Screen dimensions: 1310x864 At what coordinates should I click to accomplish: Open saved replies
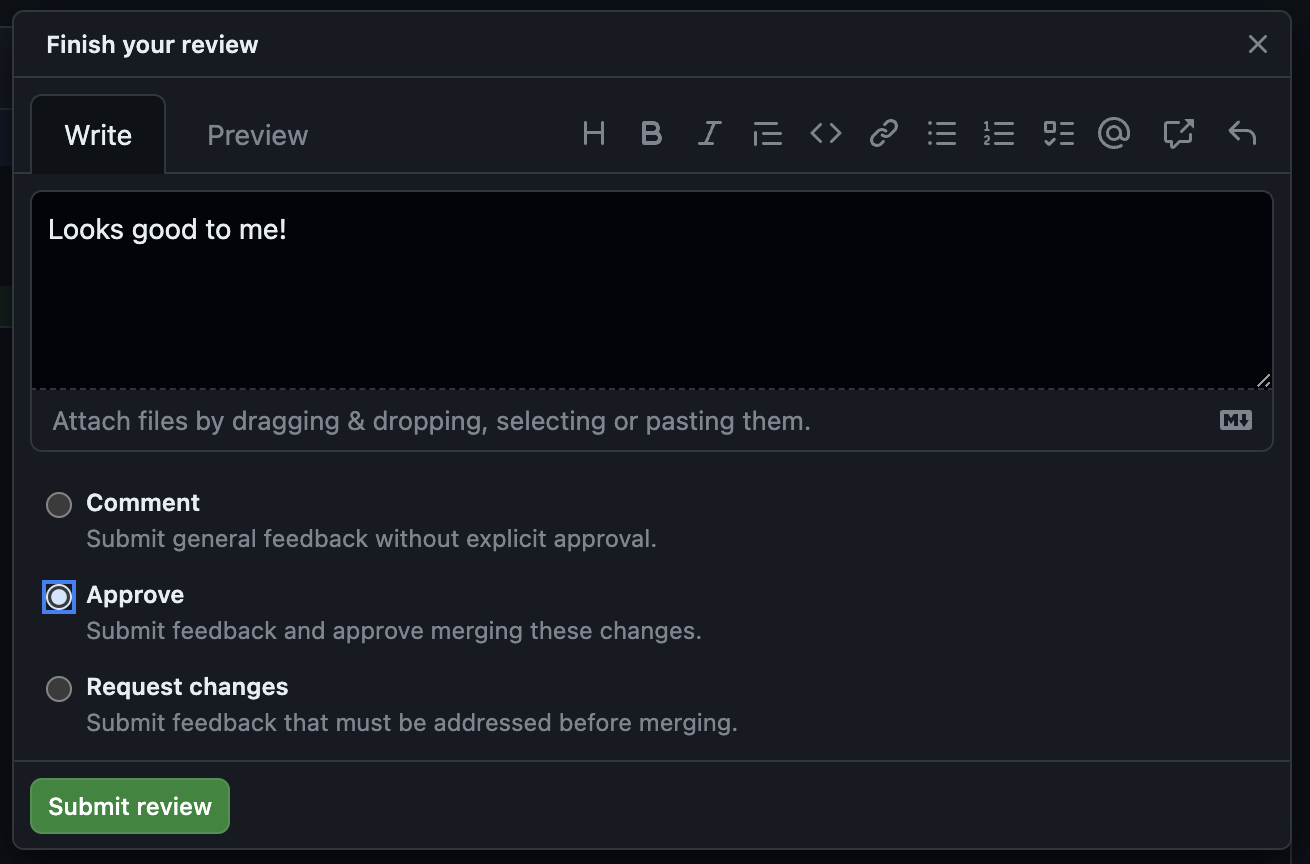coord(1242,133)
